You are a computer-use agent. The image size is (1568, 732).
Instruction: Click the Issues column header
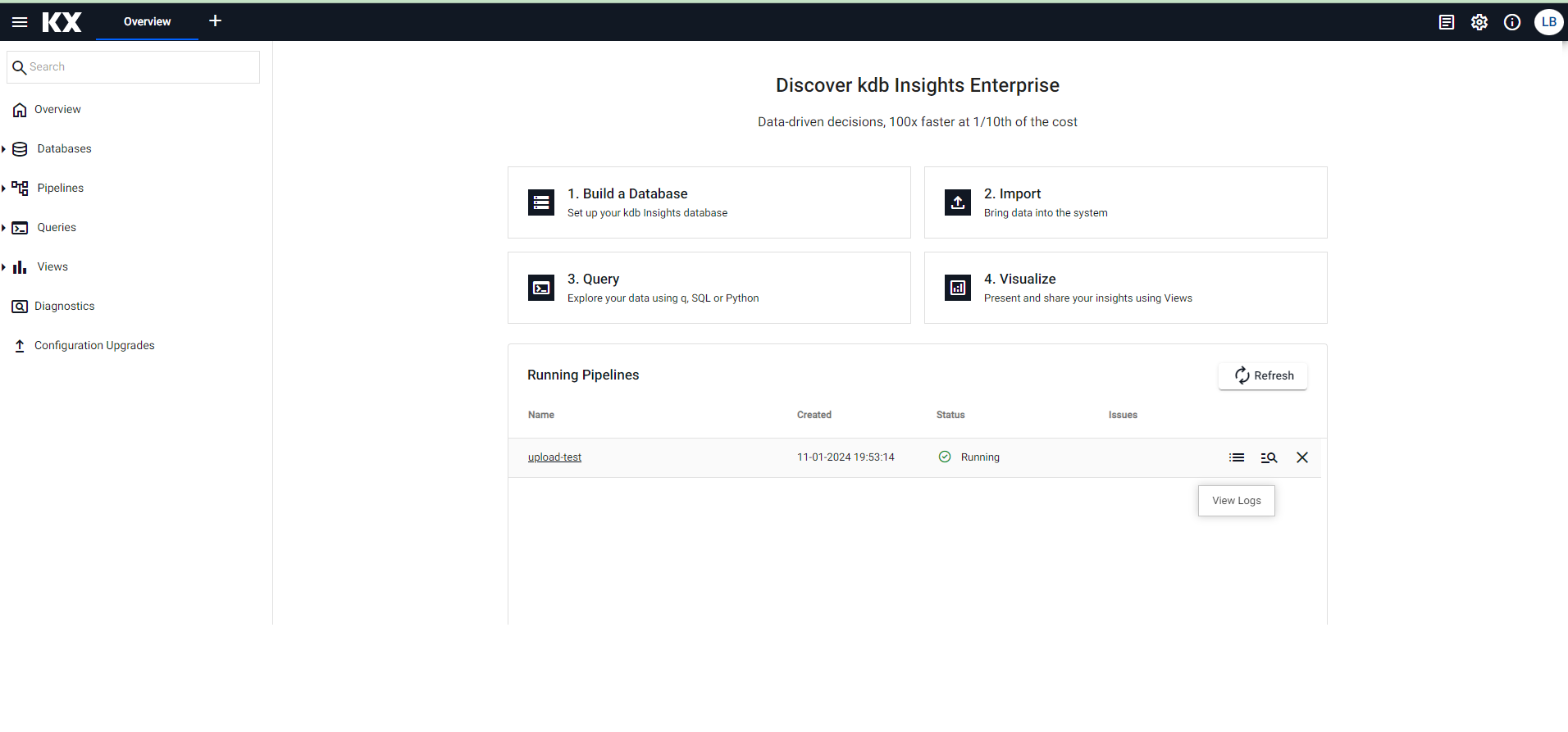click(x=1123, y=415)
